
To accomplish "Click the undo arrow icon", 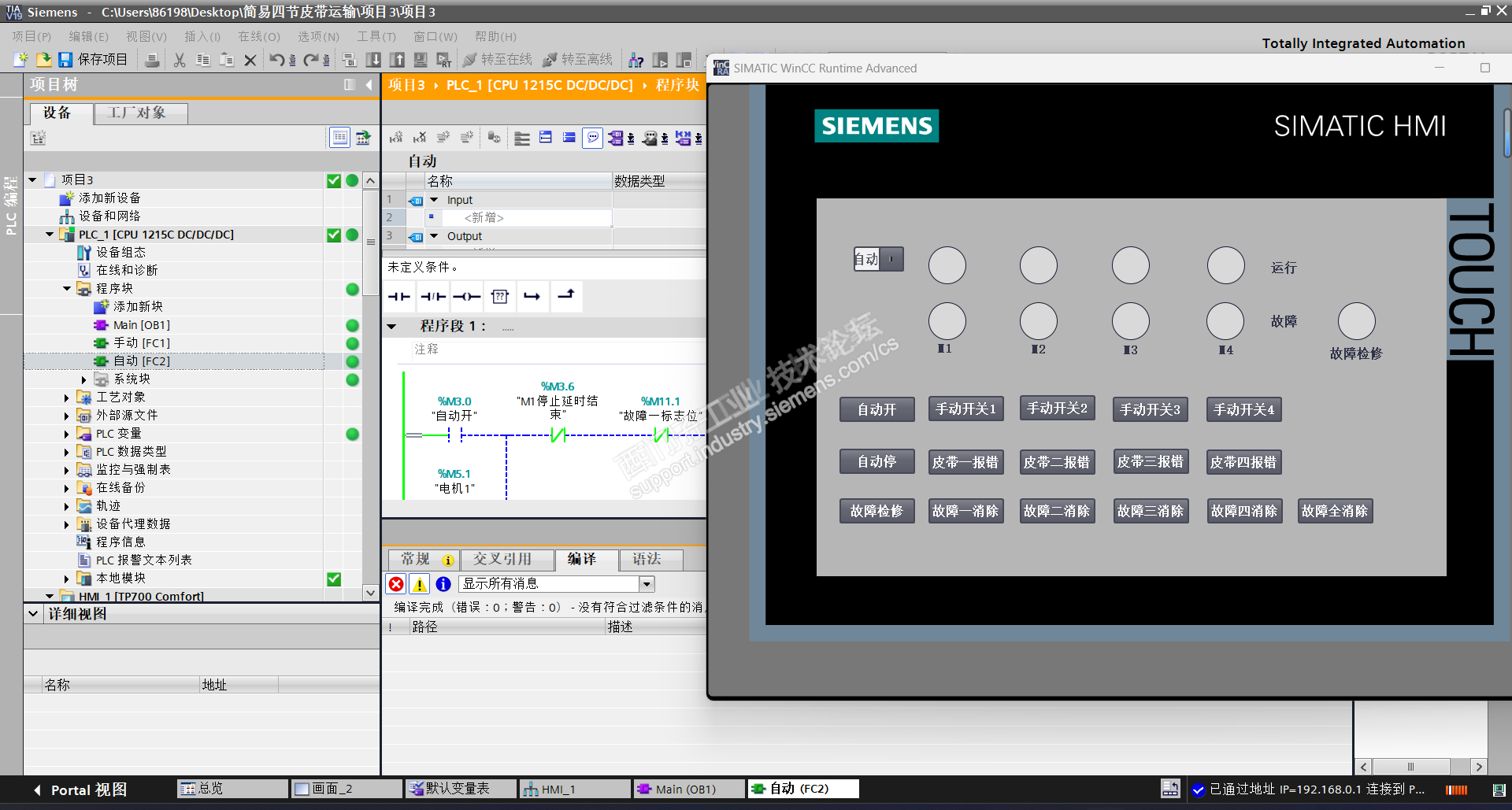I will (277, 60).
